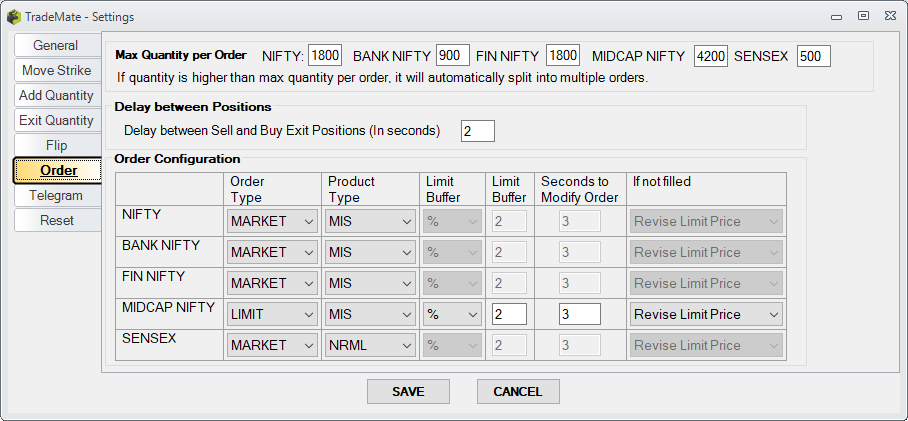Click the delay between positions seconds field

[478, 131]
